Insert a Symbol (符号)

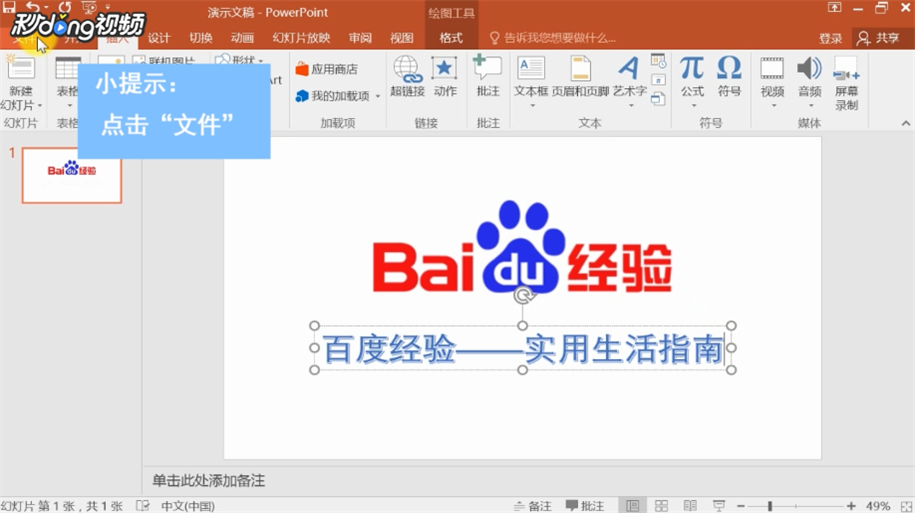point(729,76)
